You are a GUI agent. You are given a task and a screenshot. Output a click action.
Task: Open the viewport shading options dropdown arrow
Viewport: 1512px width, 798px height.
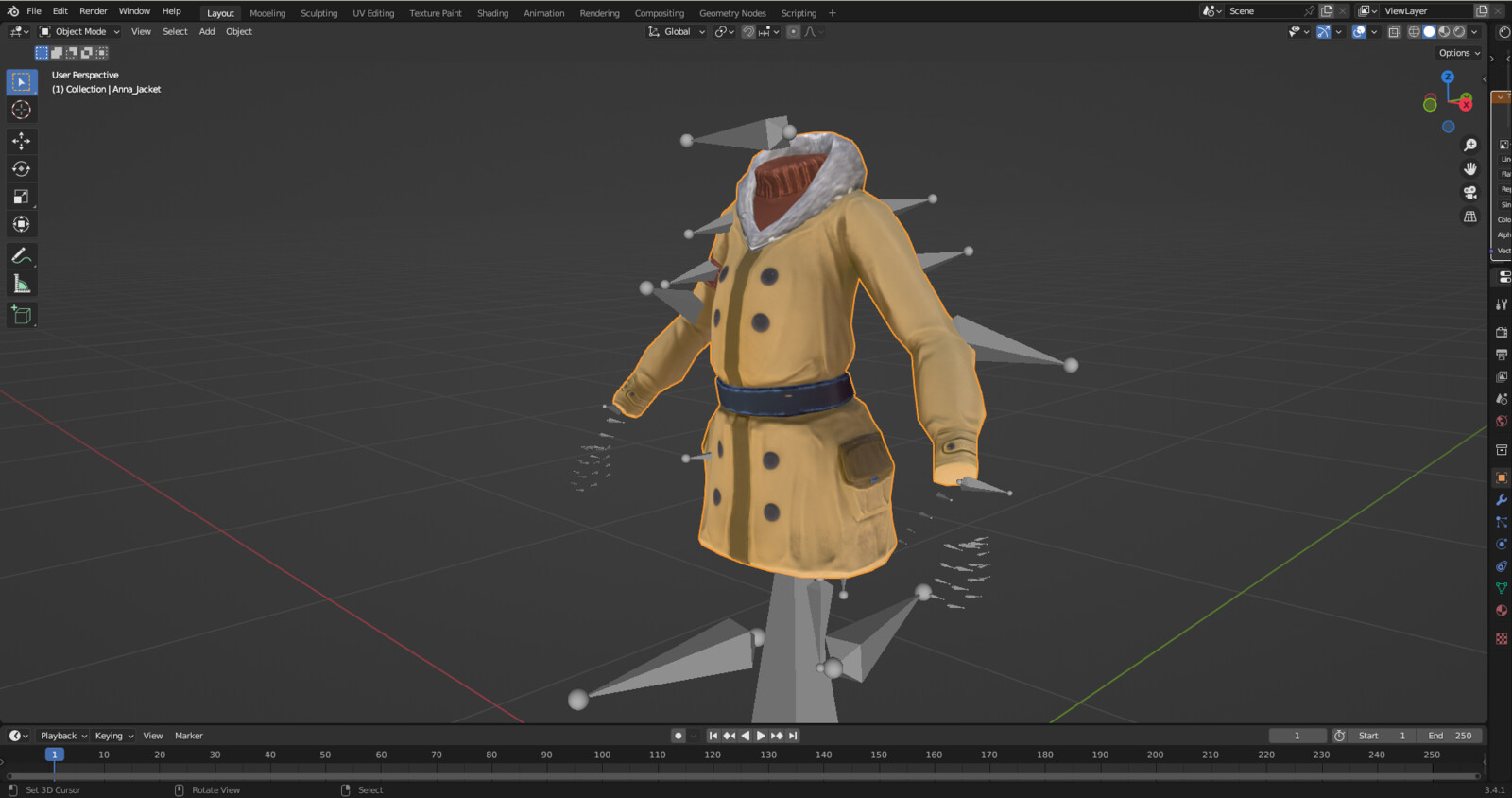1472,32
